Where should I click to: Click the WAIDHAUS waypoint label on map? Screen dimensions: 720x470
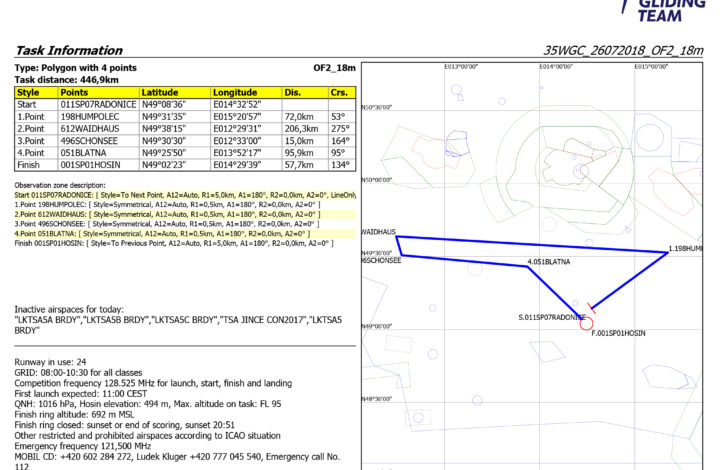coord(378,232)
